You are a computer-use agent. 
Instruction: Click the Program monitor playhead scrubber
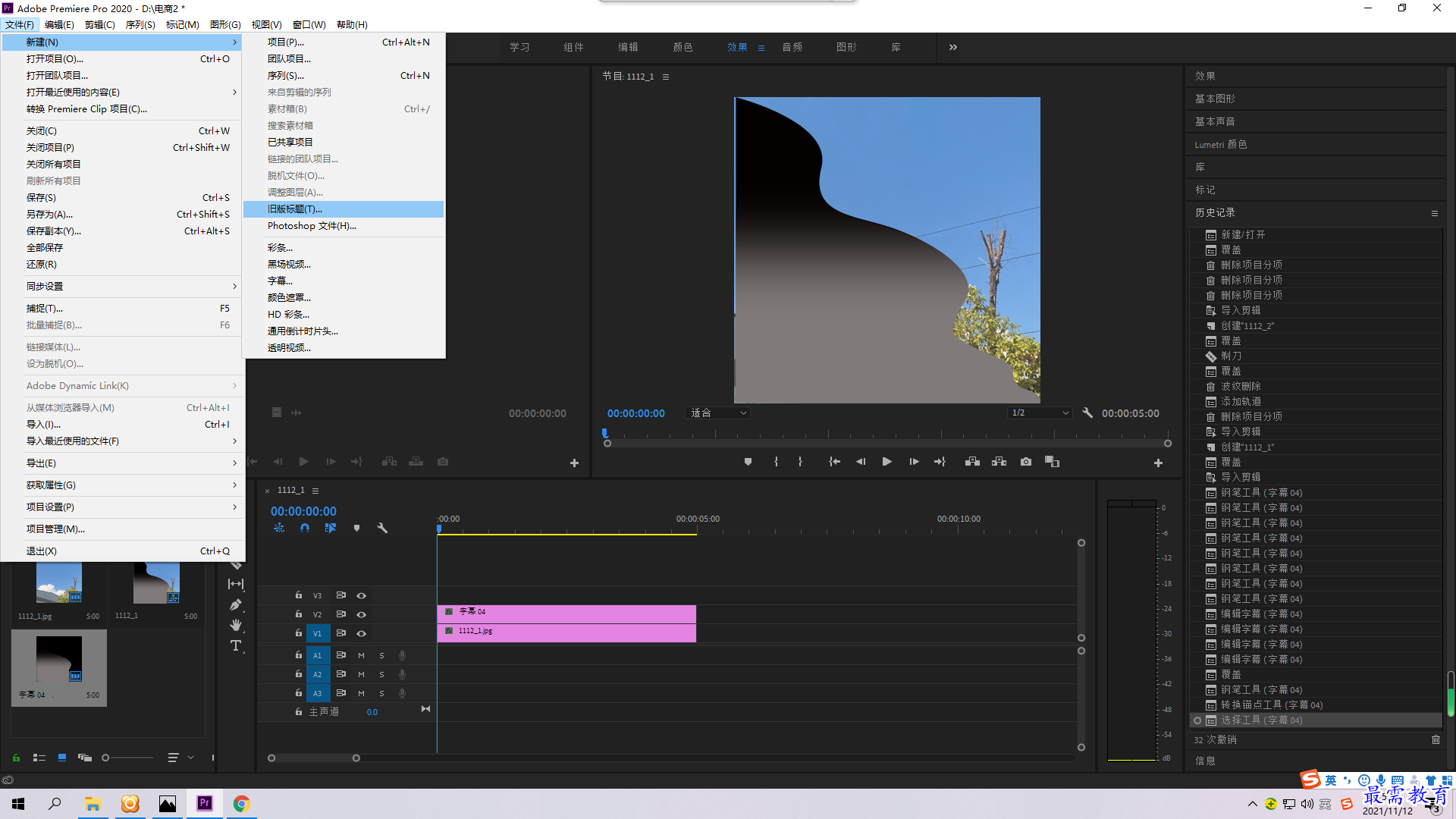604,433
